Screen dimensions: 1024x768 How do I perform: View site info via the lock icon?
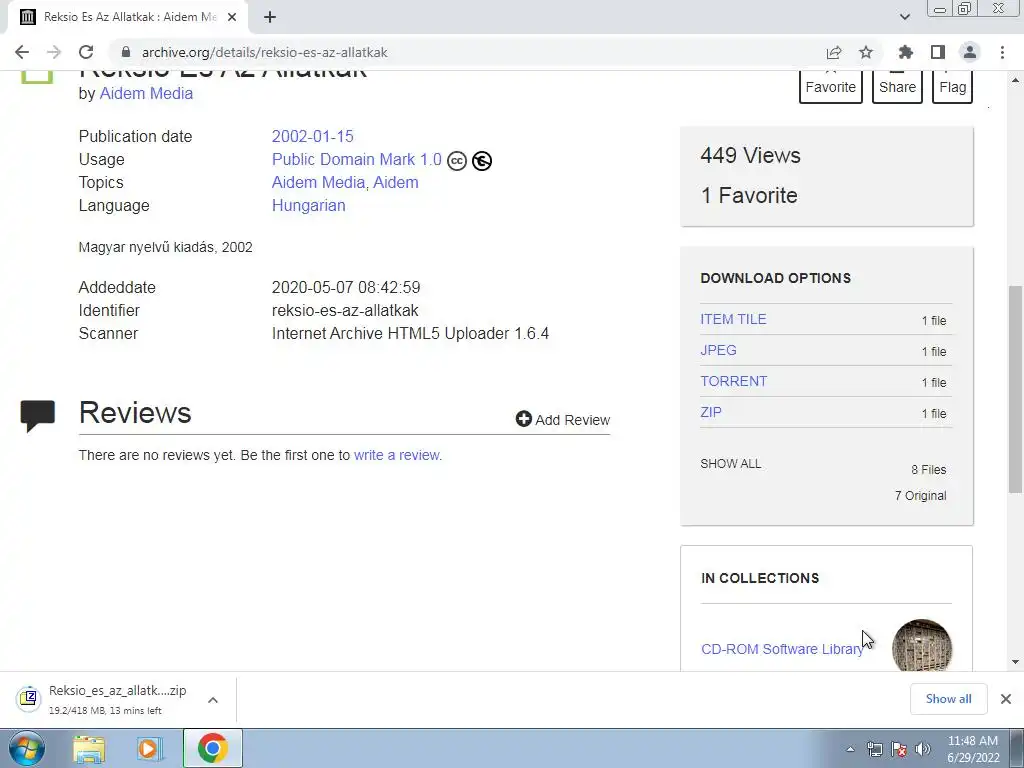point(126,52)
